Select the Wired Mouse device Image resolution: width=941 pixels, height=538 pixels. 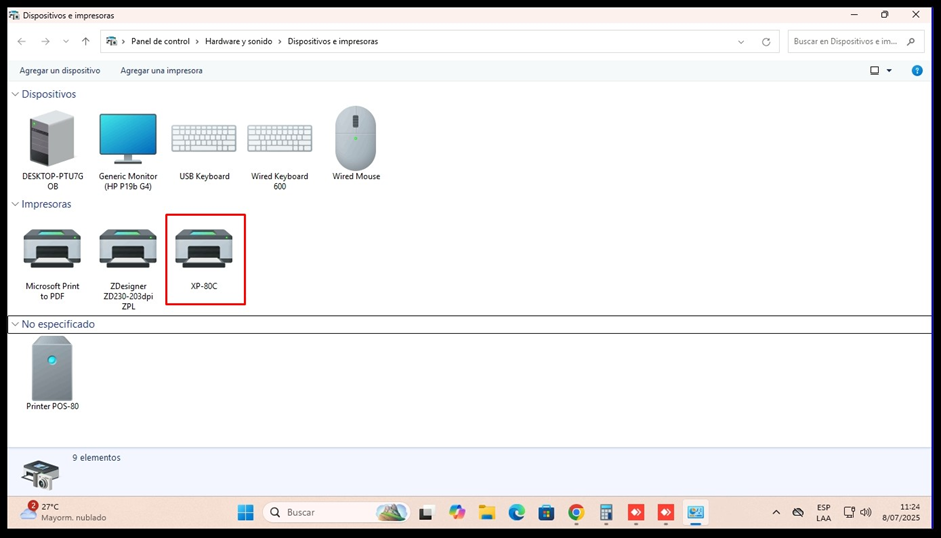click(356, 139)
